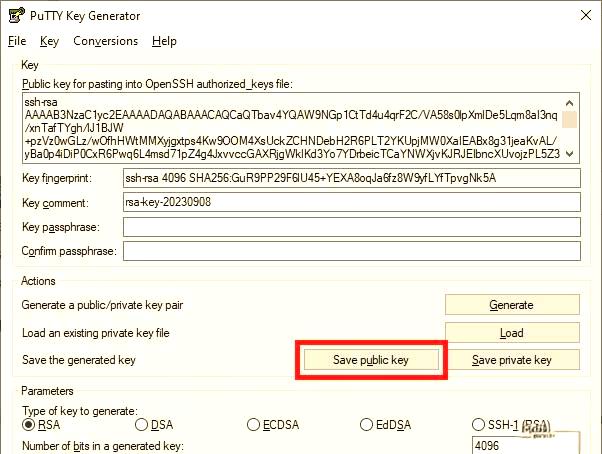Click 'Type of key to generate:' label

[79, 411]
